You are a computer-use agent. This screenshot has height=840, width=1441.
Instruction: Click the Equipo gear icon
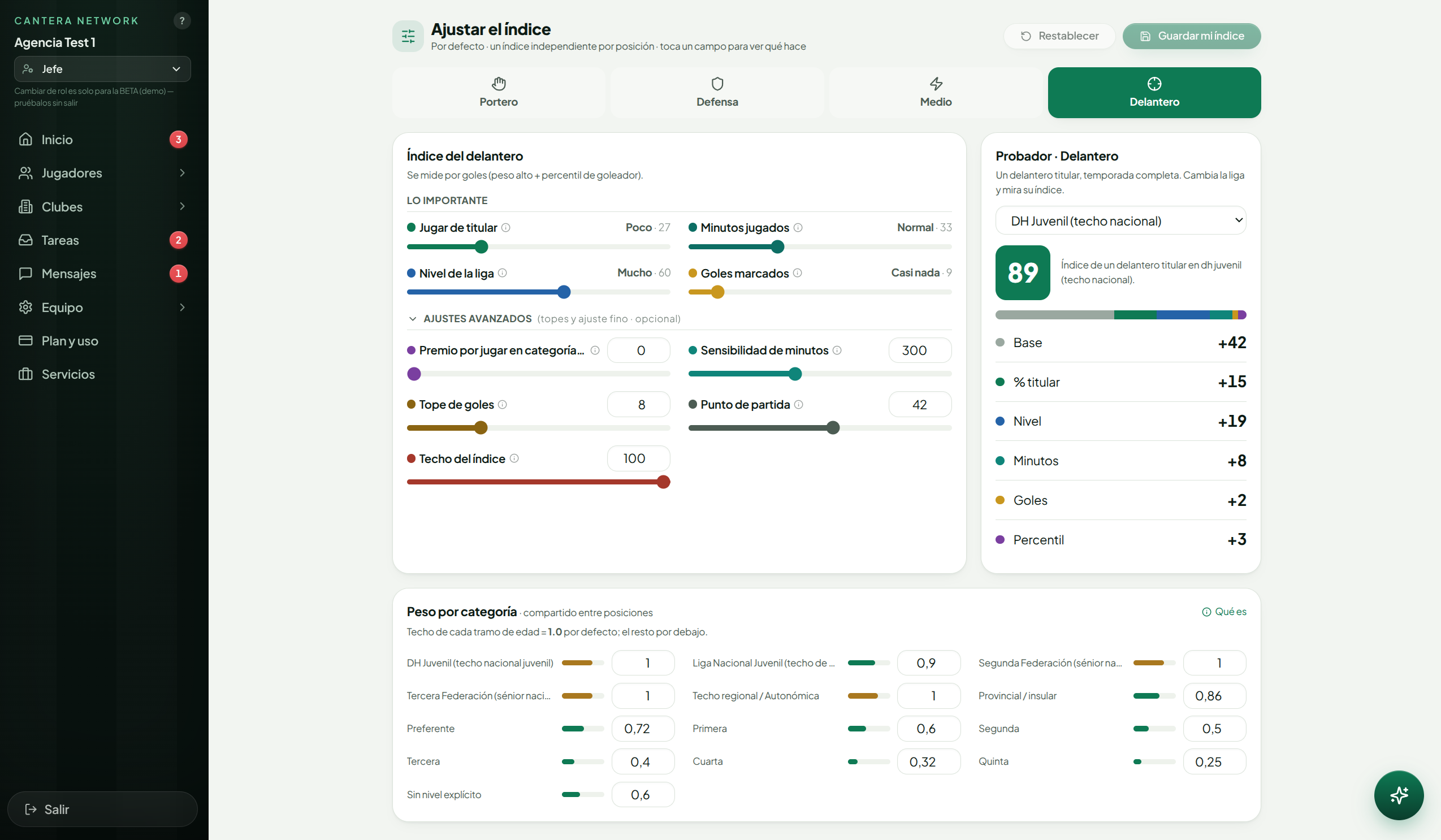tap(26, 307)
